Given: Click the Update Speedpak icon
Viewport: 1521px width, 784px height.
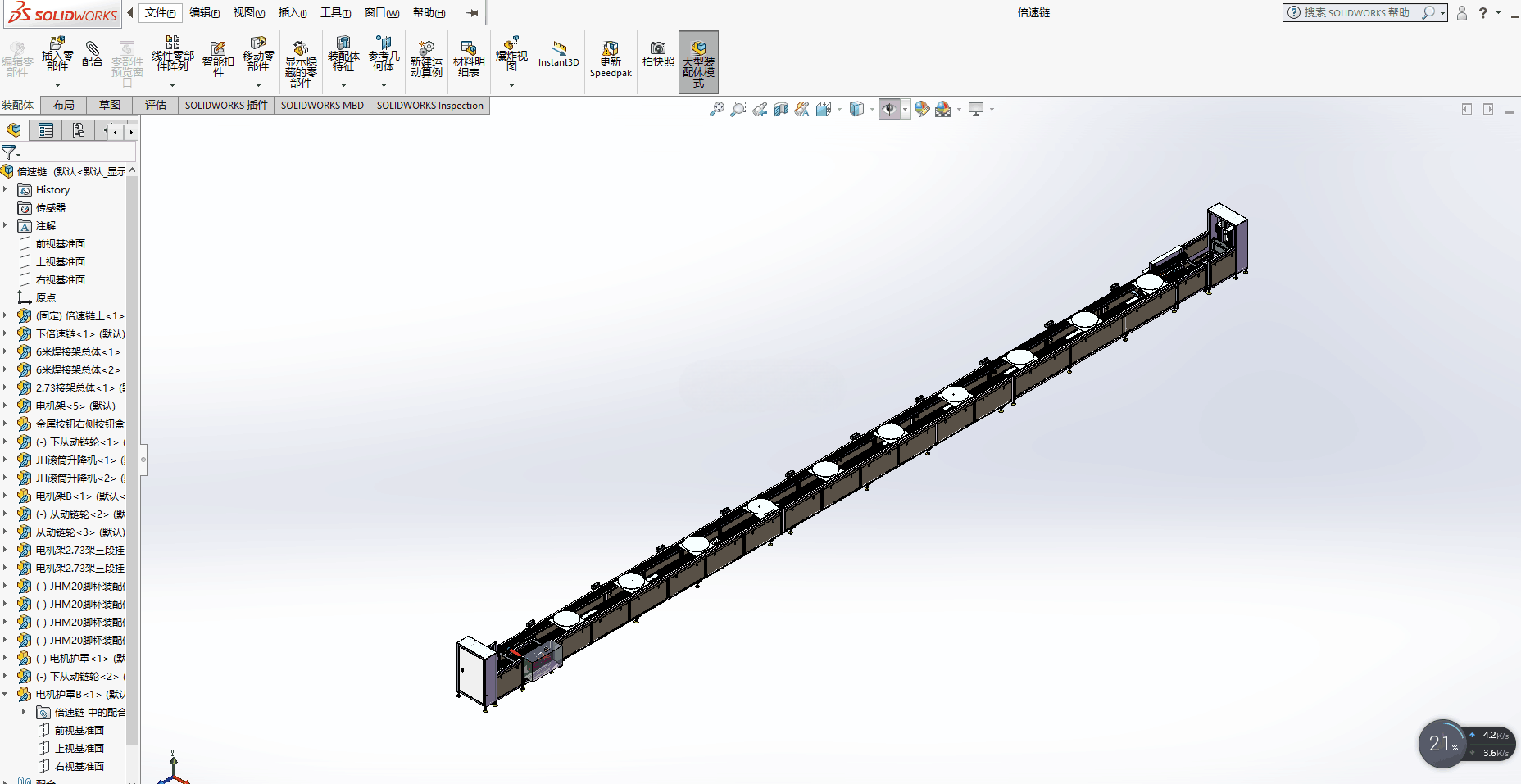Looking at the screenshot, I should click(x=611, y=58).
